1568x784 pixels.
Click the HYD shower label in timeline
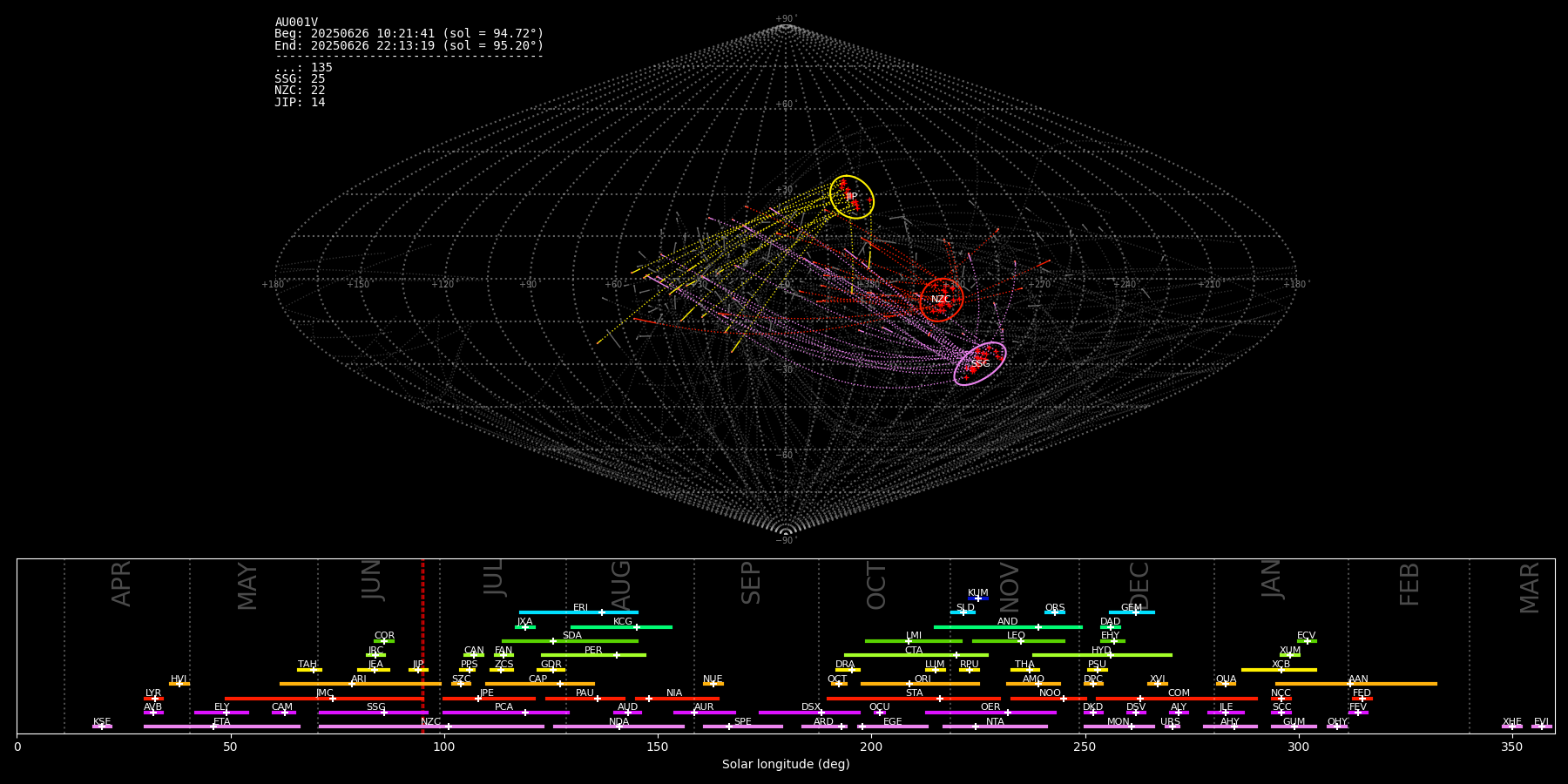pyautogui.click(x=1101, y=651)
